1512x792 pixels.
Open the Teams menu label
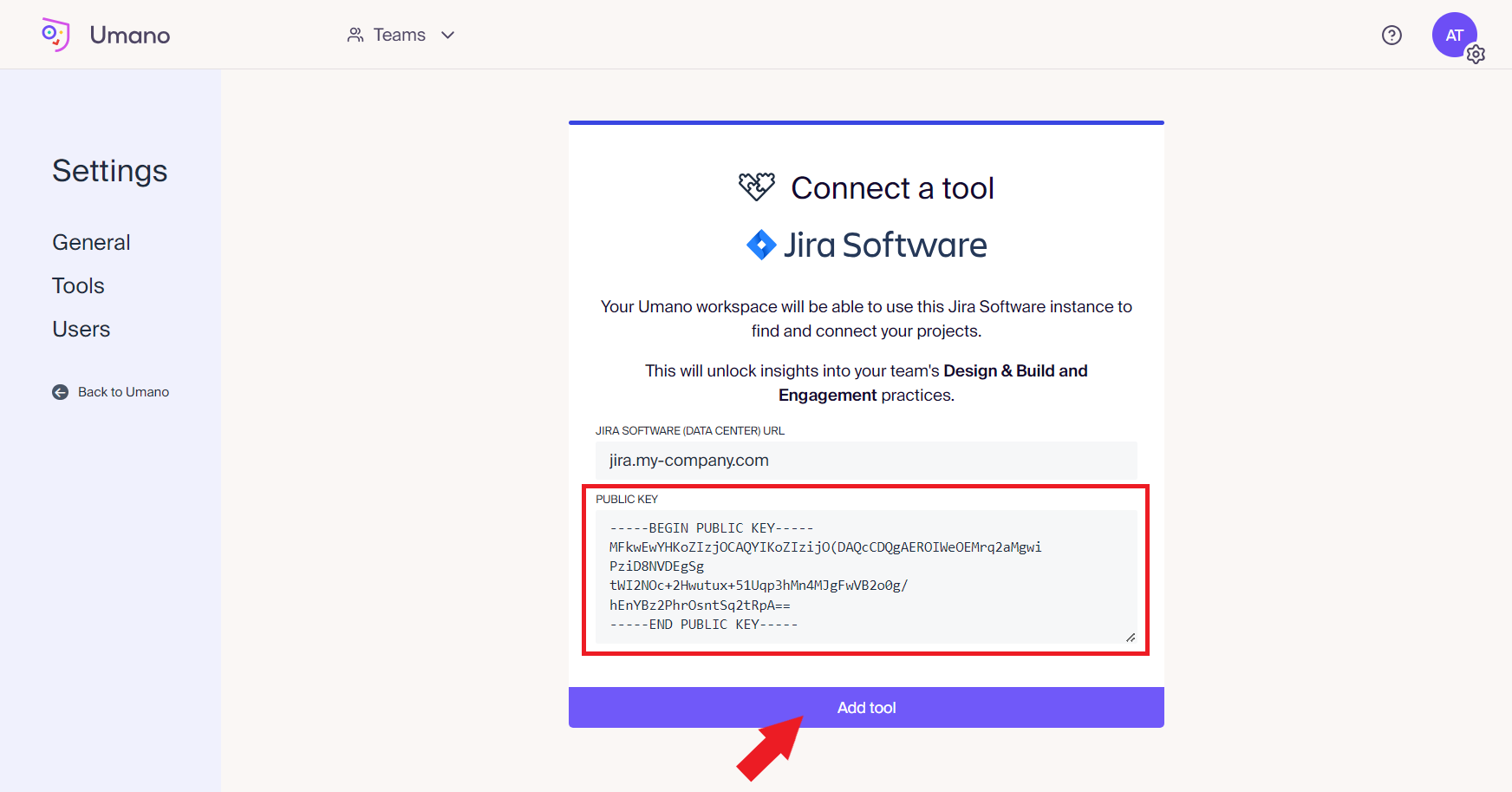[x=399, y=35]
